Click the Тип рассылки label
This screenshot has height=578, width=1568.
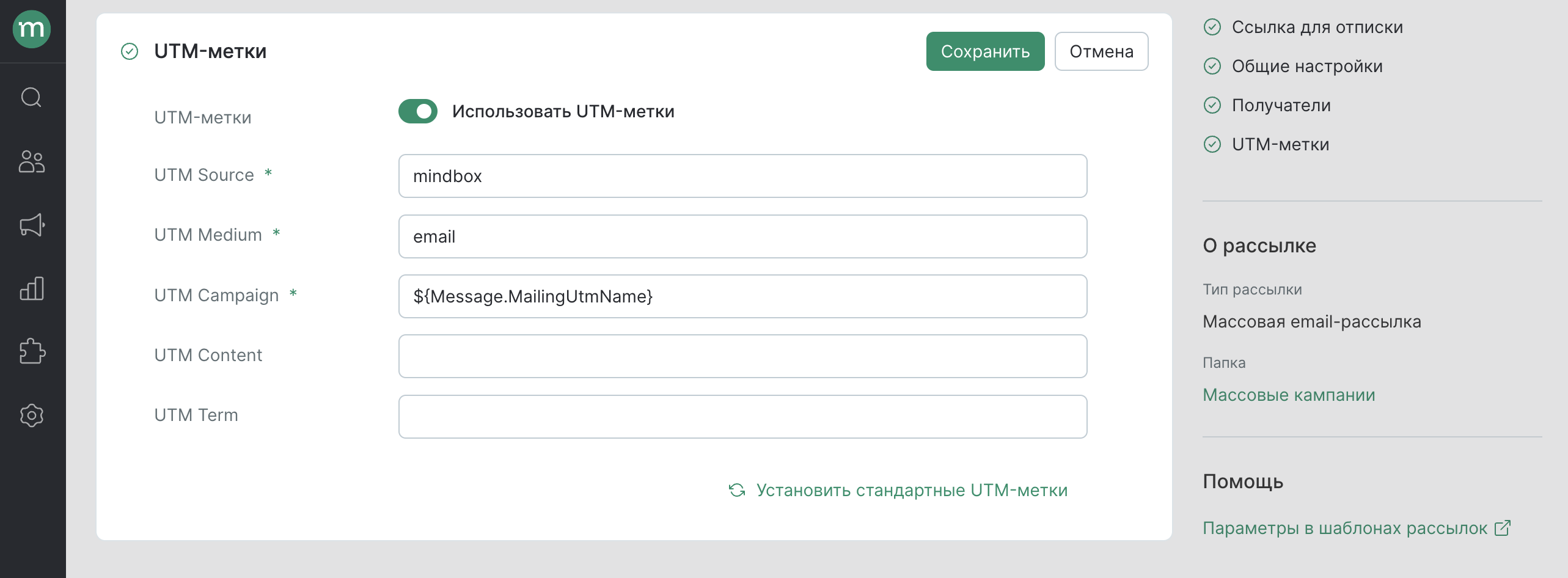pos(1252,290)
